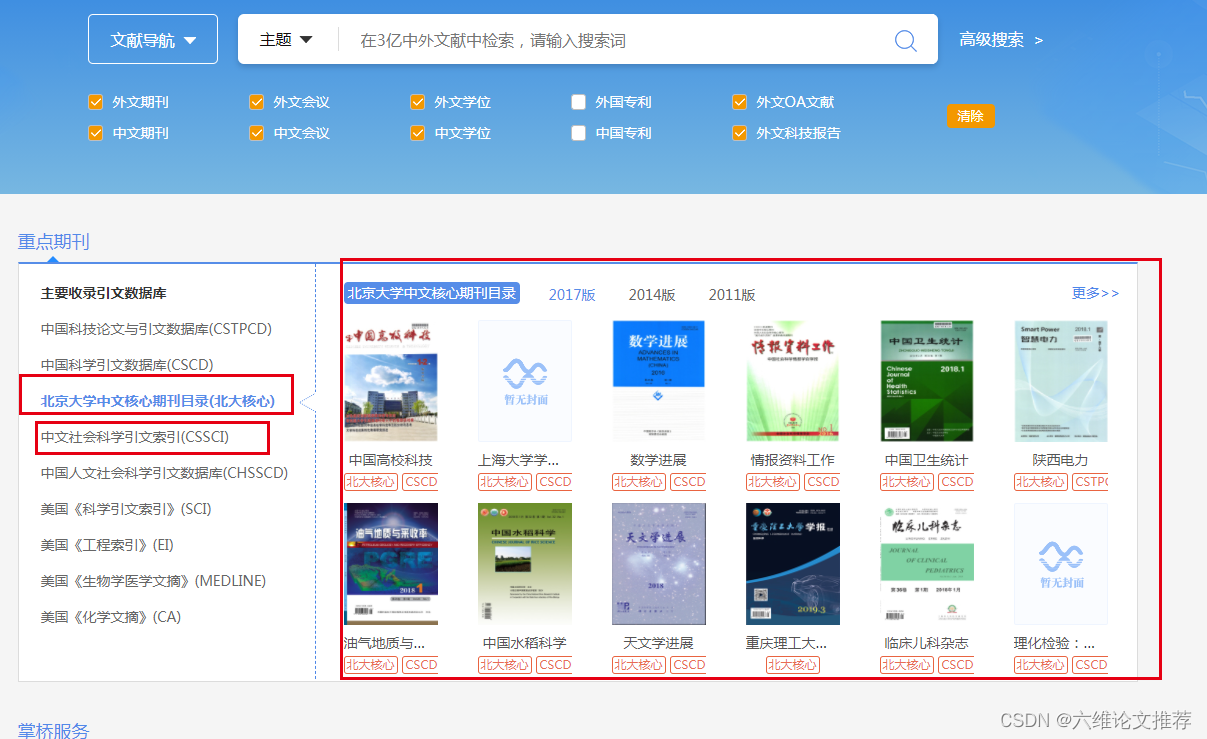Enable the 外国专利 checkbox

coord(579,102)
